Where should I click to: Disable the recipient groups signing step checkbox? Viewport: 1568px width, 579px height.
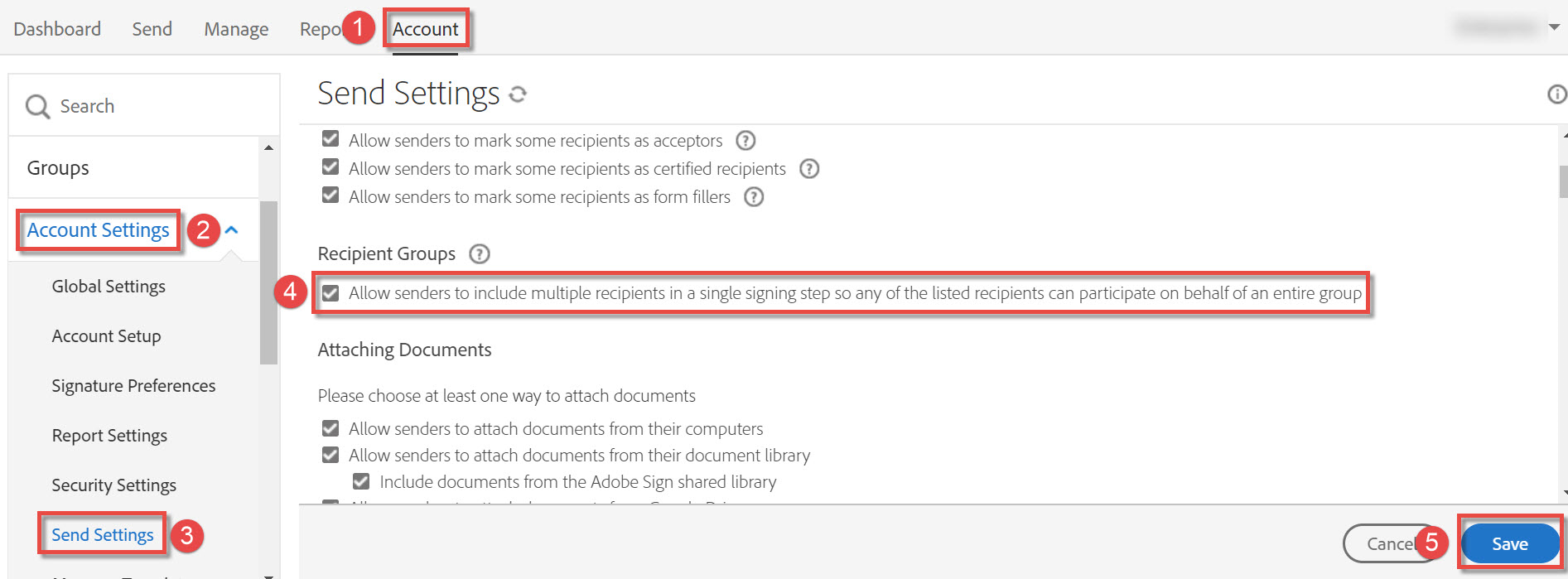coord(330,292)
